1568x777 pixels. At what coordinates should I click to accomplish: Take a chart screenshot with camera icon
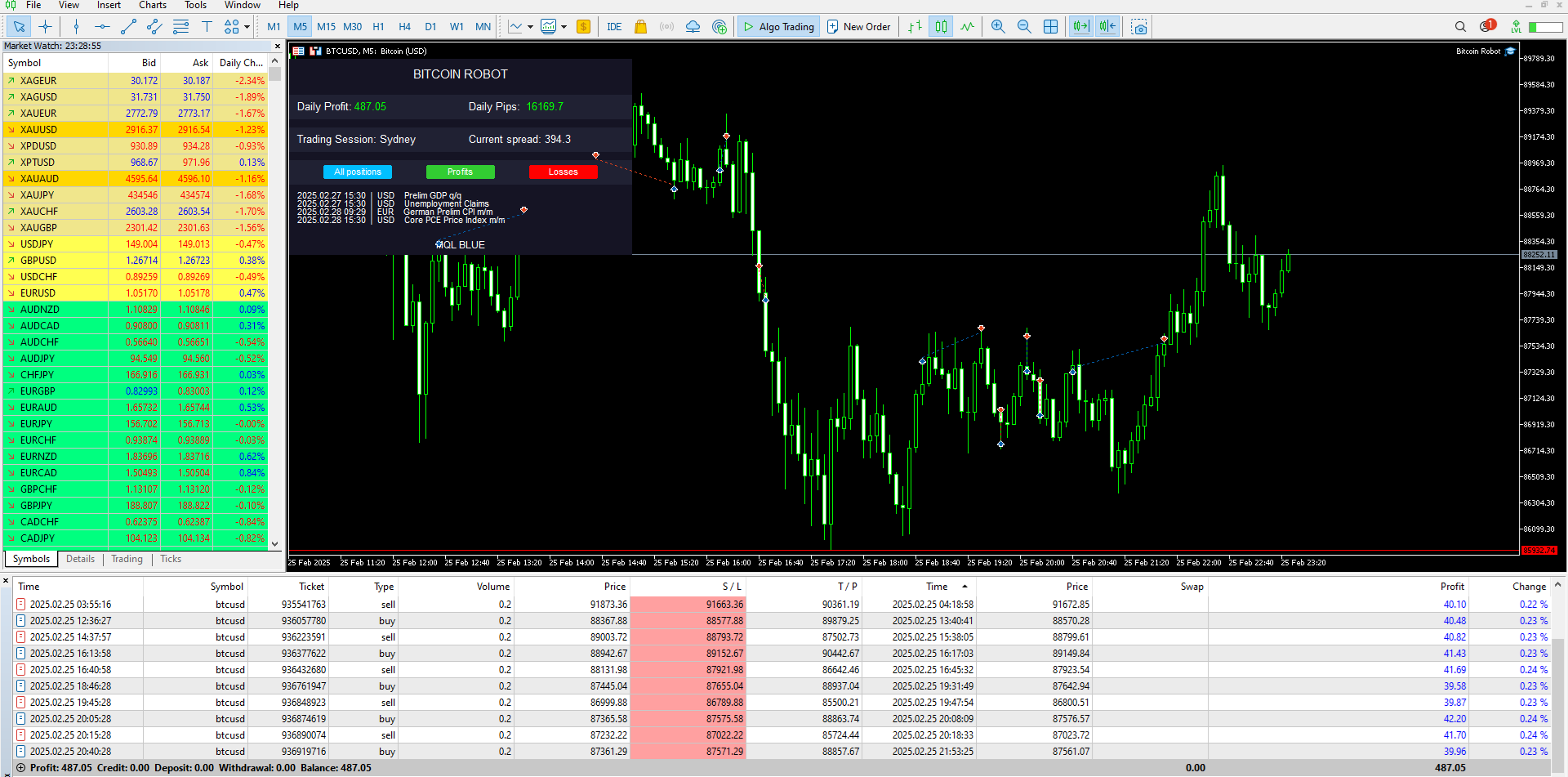pyautogui.click(x=1139, y=27)
